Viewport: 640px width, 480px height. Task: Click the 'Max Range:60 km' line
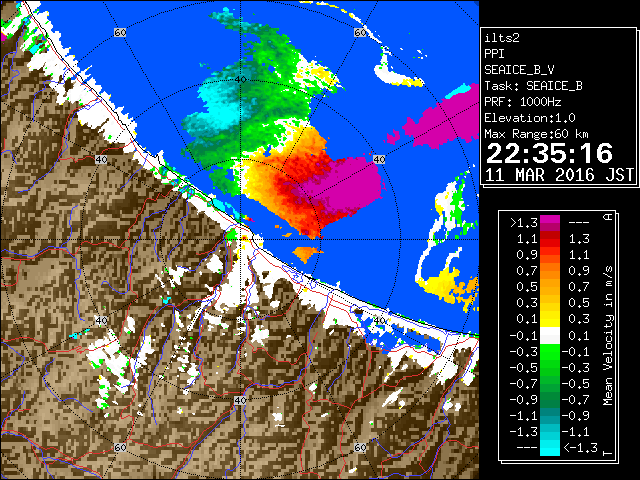pos(536,134)
